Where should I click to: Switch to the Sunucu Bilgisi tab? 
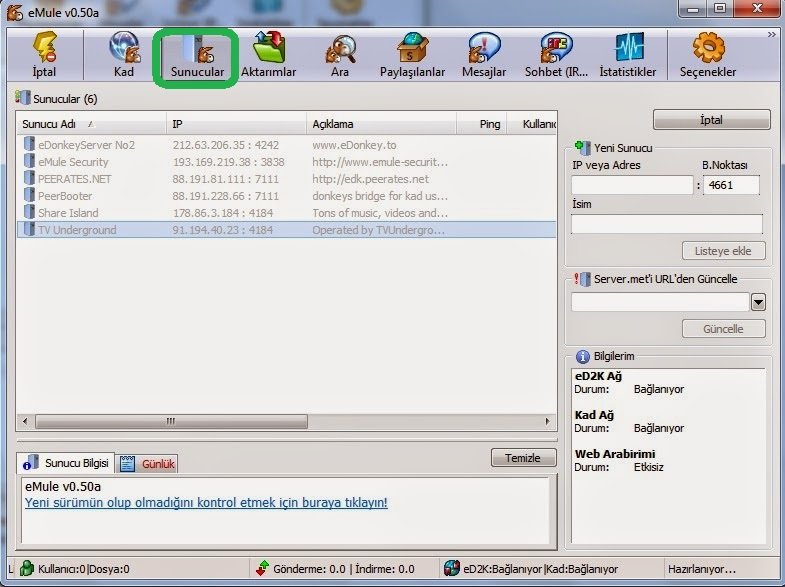click(x=66, y=463)
